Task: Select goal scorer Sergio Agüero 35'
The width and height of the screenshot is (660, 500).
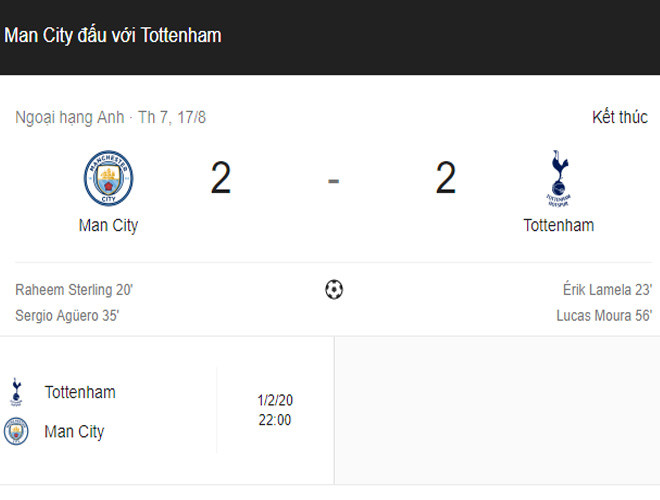Action: pyautogui.click(x=68, y=316)
